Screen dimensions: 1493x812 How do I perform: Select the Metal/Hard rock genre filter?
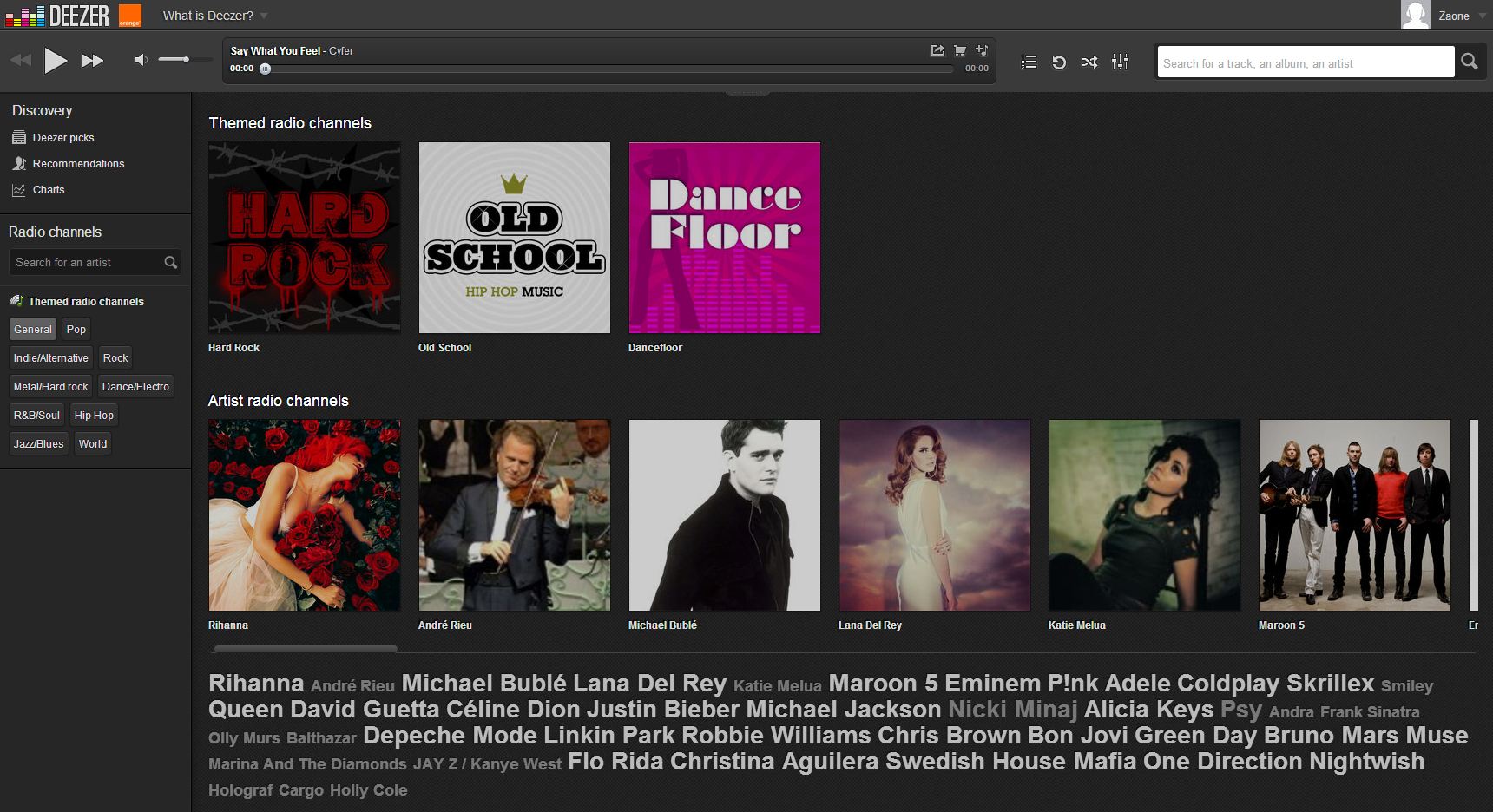tap(50, 386)
